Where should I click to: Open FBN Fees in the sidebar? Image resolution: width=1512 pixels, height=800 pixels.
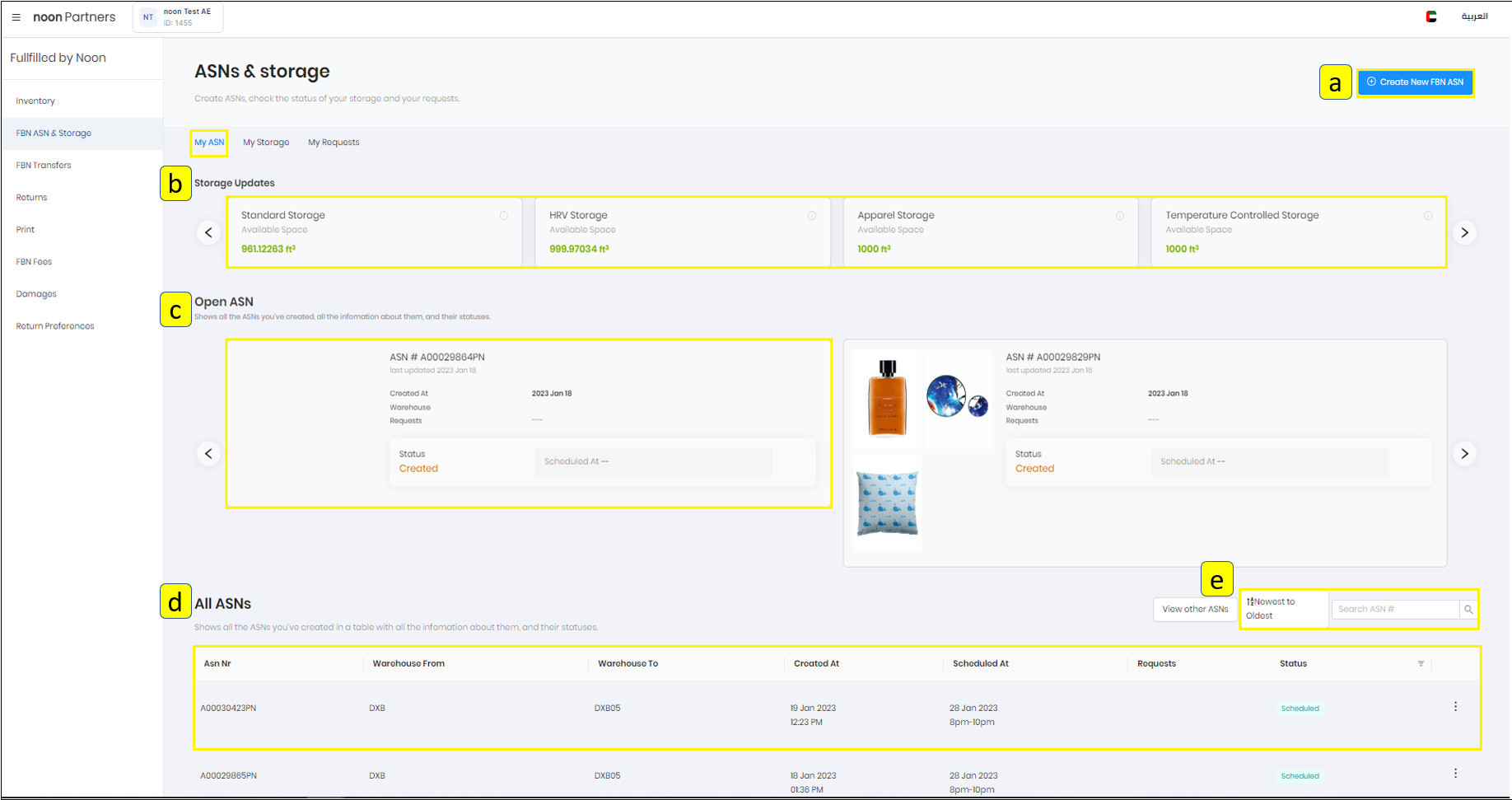pos(34,262)
